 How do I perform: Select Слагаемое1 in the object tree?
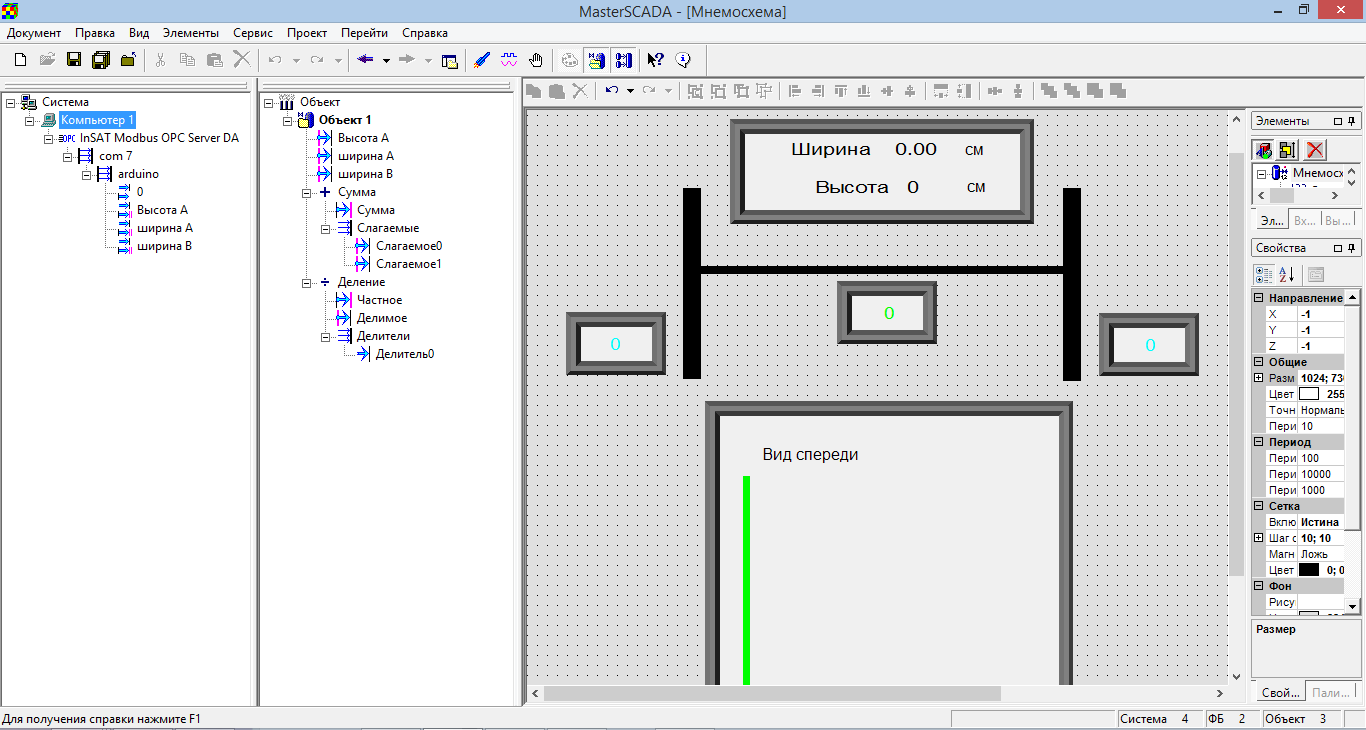pyautogui.click(x=409, y=264)
